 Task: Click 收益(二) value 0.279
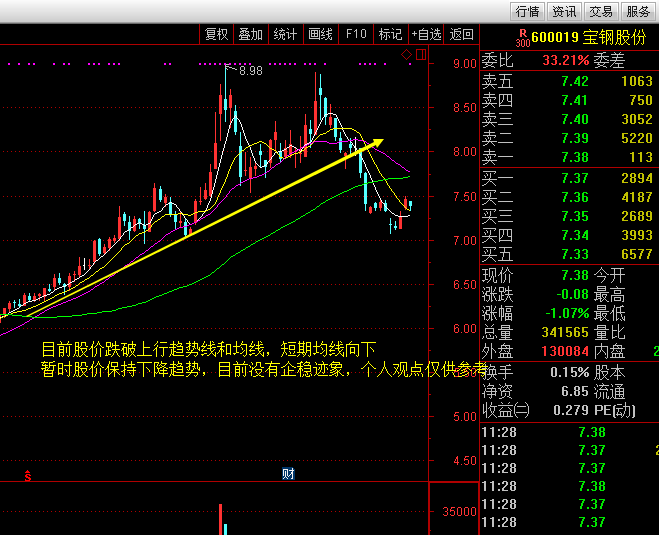pyautogui.click(x=571, y=410)
